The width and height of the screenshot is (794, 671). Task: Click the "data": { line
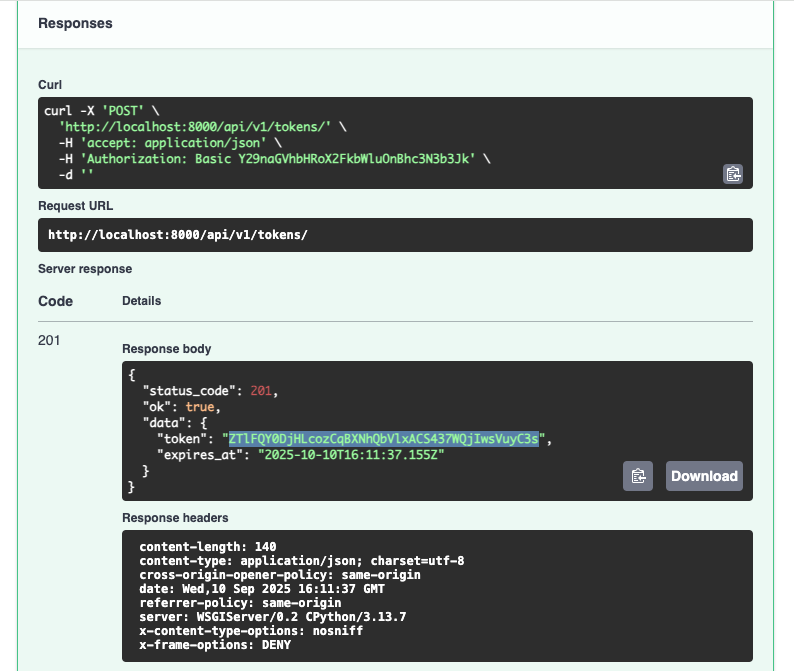pyautogui.click(x=175, y=423)
